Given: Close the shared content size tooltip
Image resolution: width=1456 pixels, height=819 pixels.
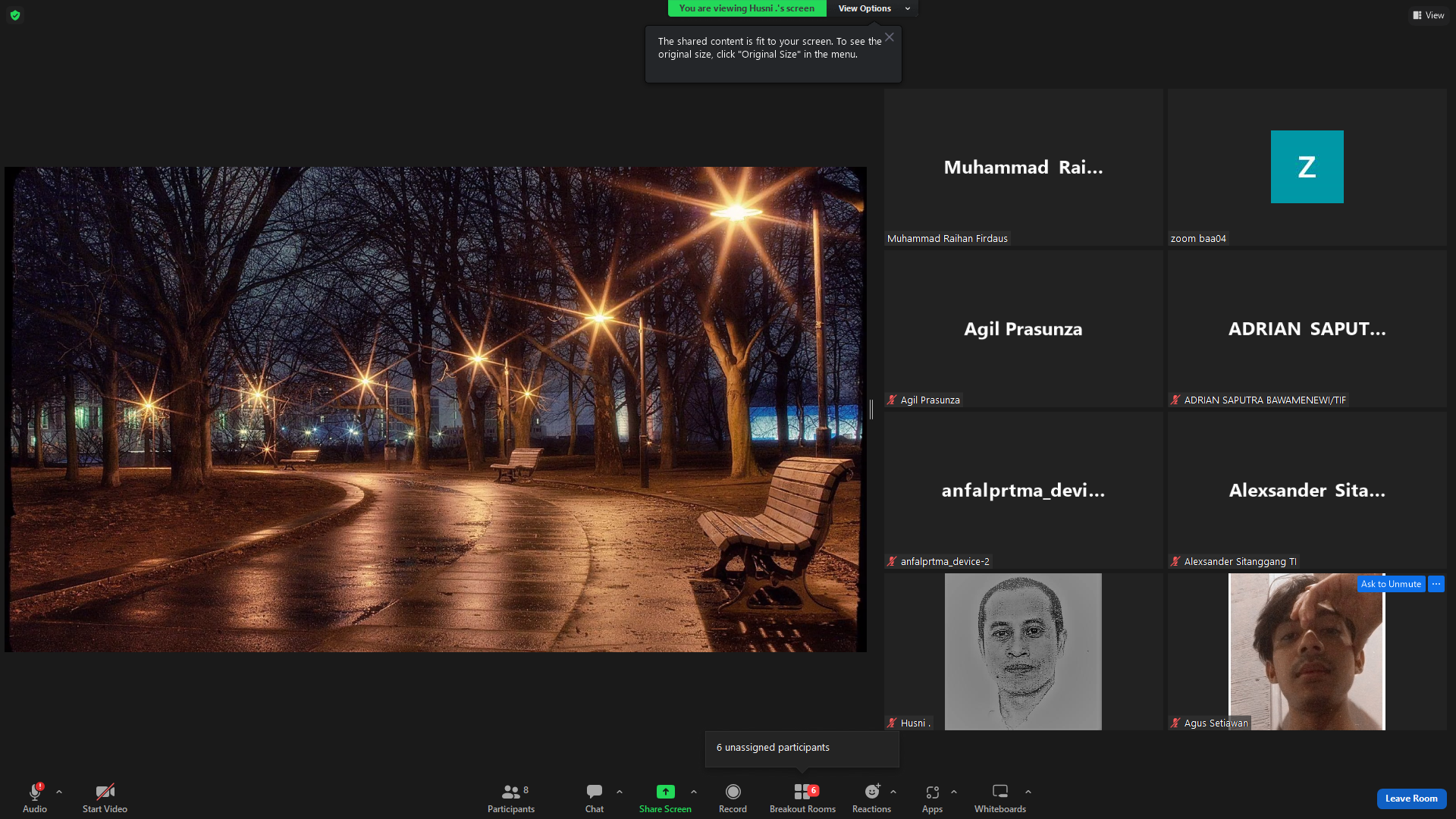Looking at the screenshot, I should click(890, 37).
